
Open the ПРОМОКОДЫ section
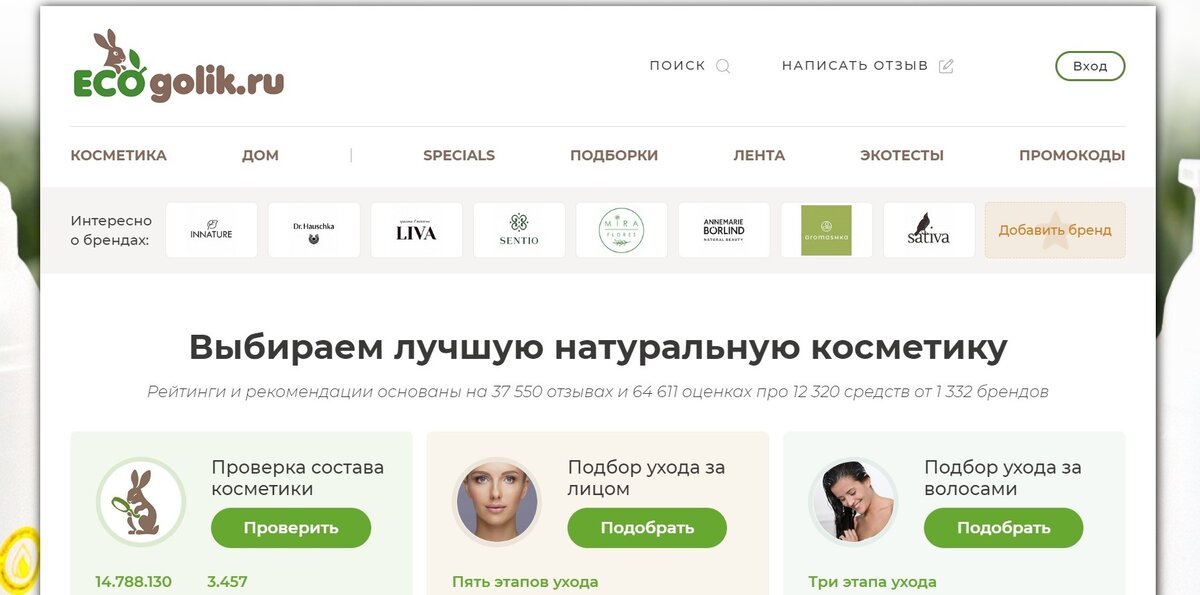tap(1072, 155)
